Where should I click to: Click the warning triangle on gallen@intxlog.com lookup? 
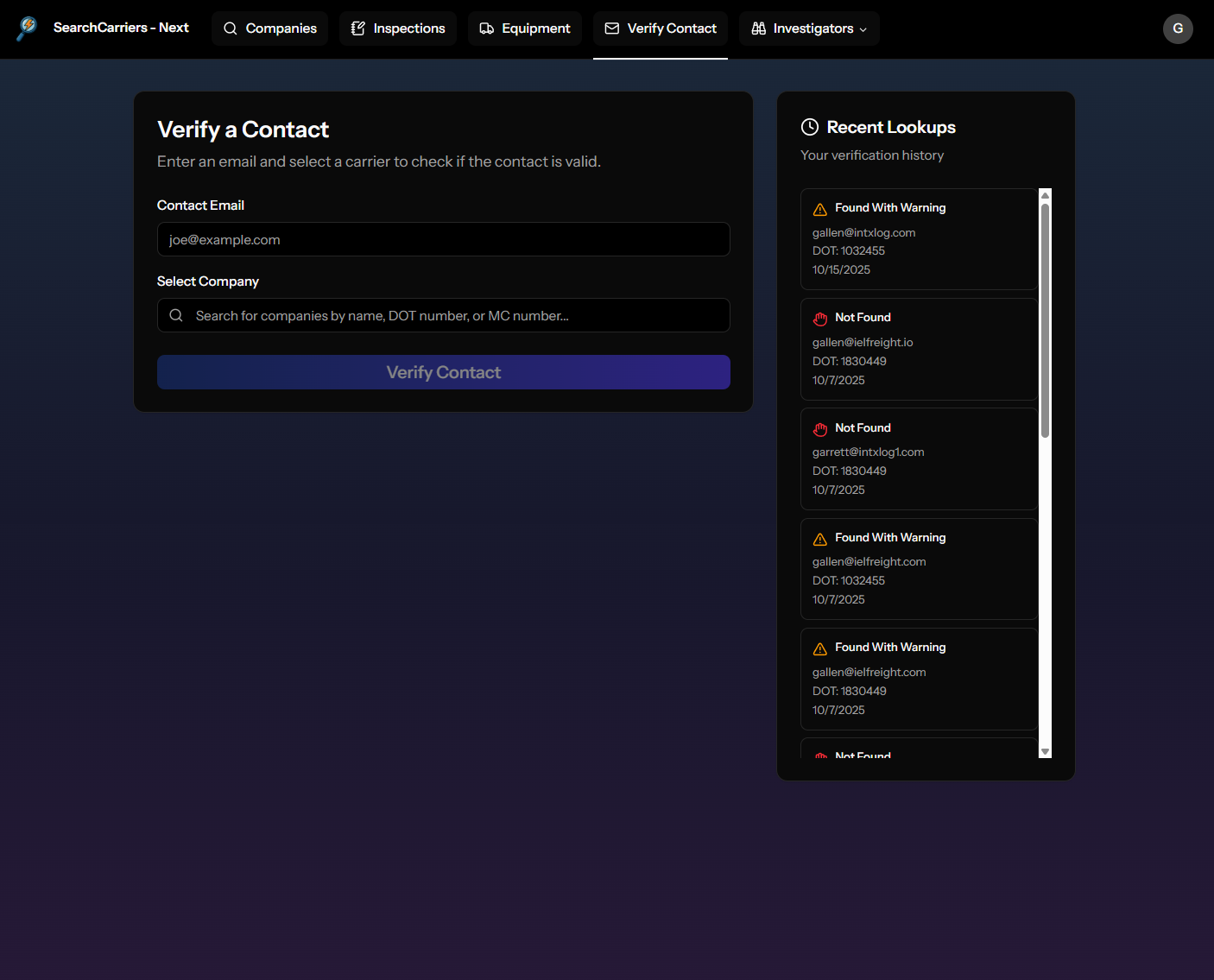(x=819, y=208)
